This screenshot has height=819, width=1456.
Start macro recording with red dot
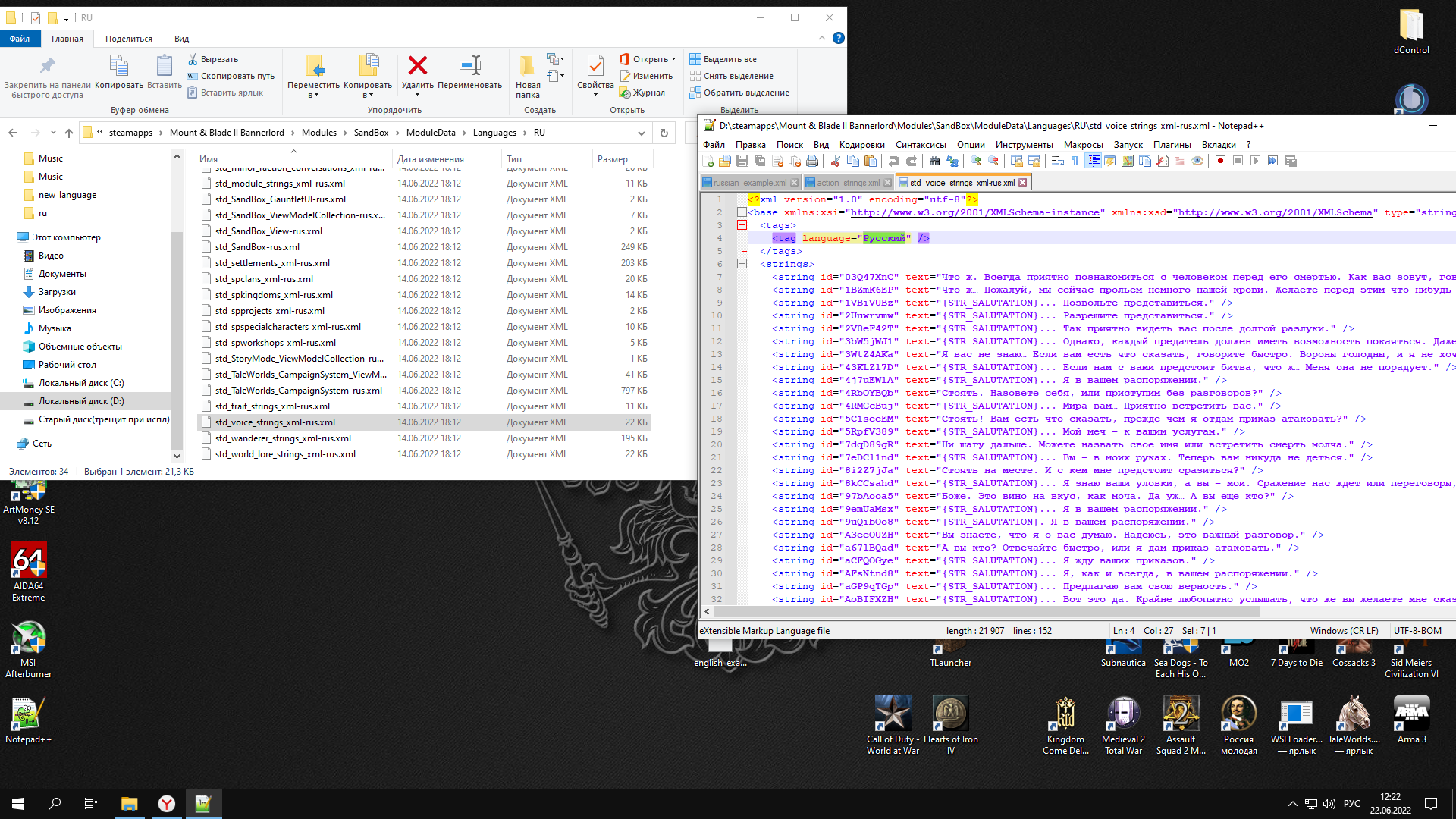click(x=1220, y=161)
